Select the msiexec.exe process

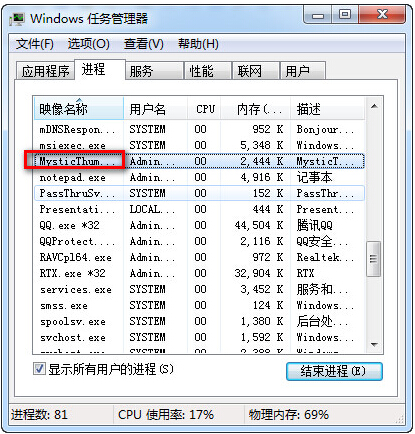click(x=199, y=145)
